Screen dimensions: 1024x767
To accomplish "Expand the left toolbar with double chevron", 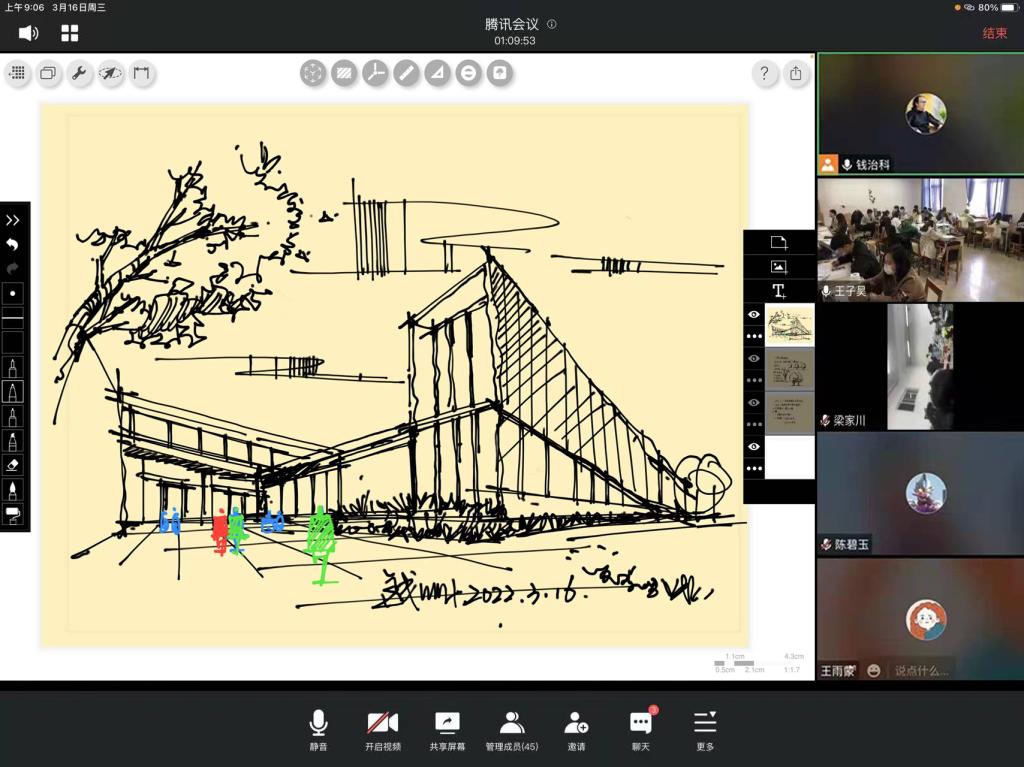I will [x=13, y=220].
